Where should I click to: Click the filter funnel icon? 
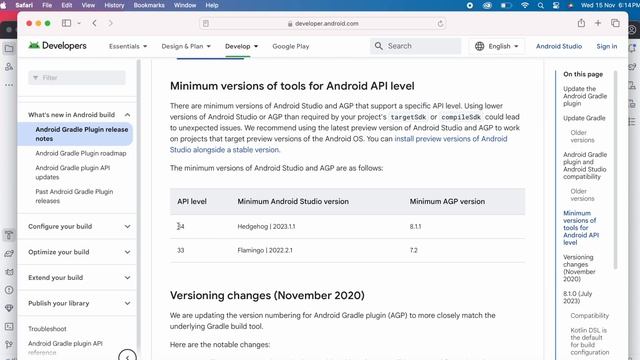[x=36, y=78]
